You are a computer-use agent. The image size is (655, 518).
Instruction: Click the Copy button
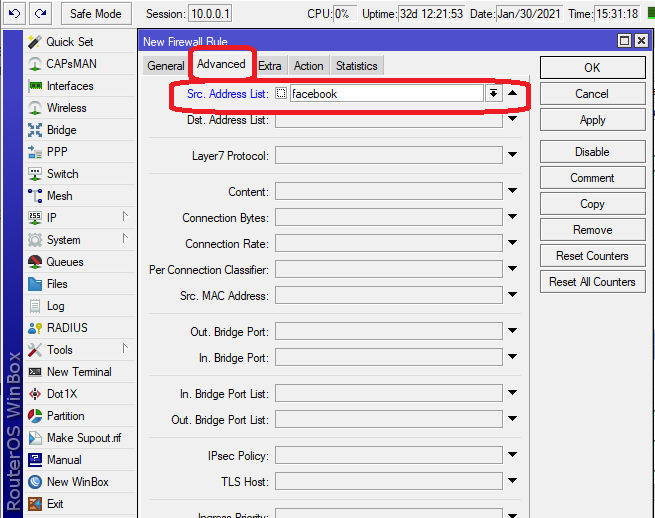[592, 204]
